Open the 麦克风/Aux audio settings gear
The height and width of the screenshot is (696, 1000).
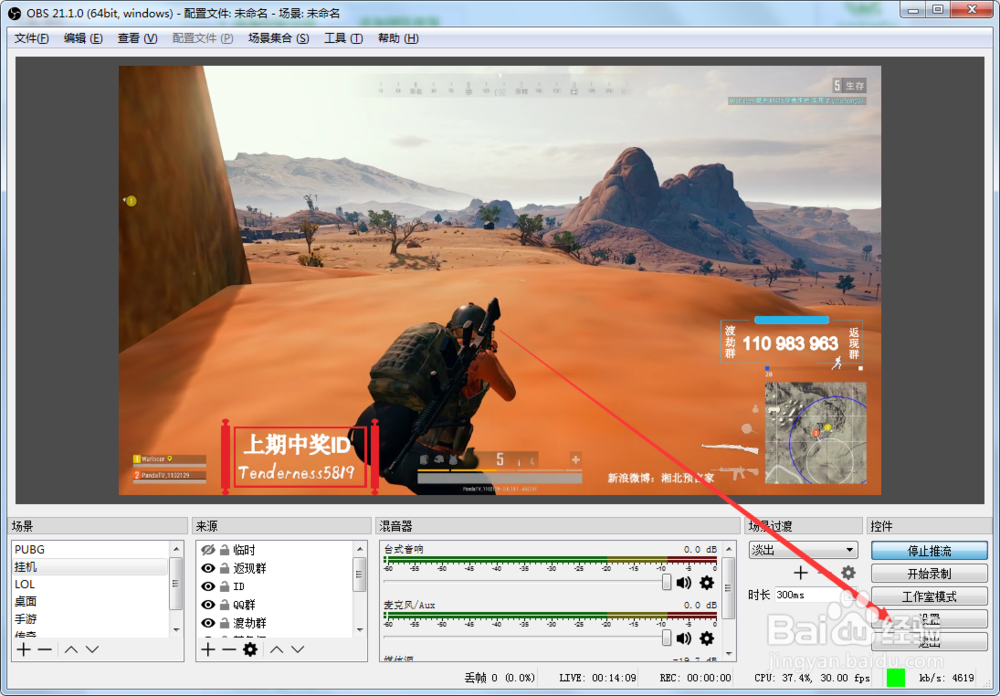(x=707, y=638)
